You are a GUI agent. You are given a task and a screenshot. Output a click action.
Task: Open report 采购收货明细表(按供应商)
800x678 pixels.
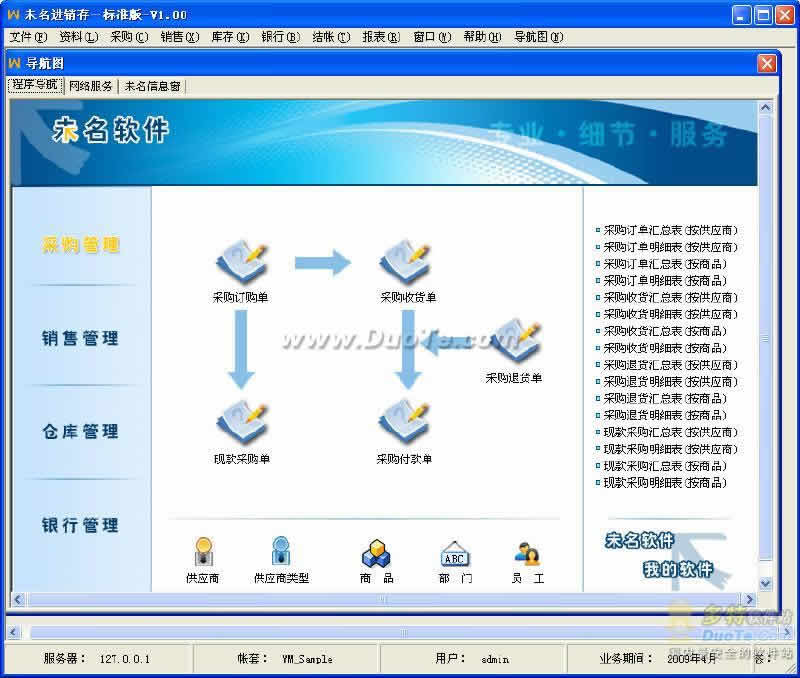click(x=670, y=315)
